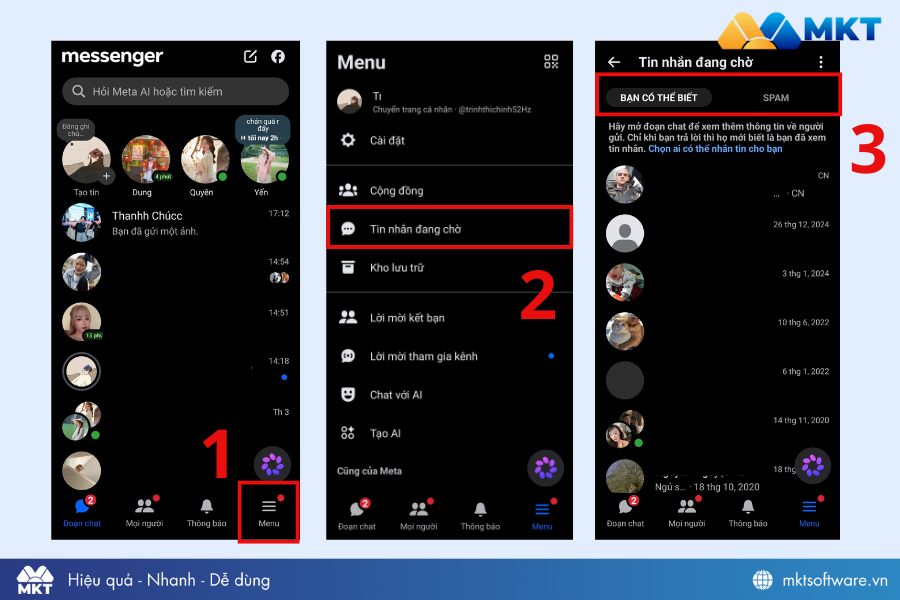View Yến's story thumbnail
The image size is (900, 600).
click(265, 160)
